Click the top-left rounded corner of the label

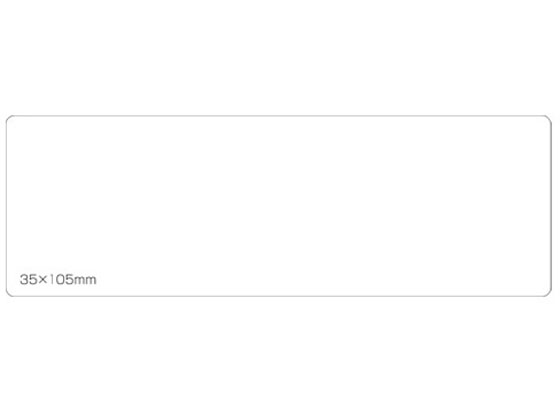tap(9, 119)
